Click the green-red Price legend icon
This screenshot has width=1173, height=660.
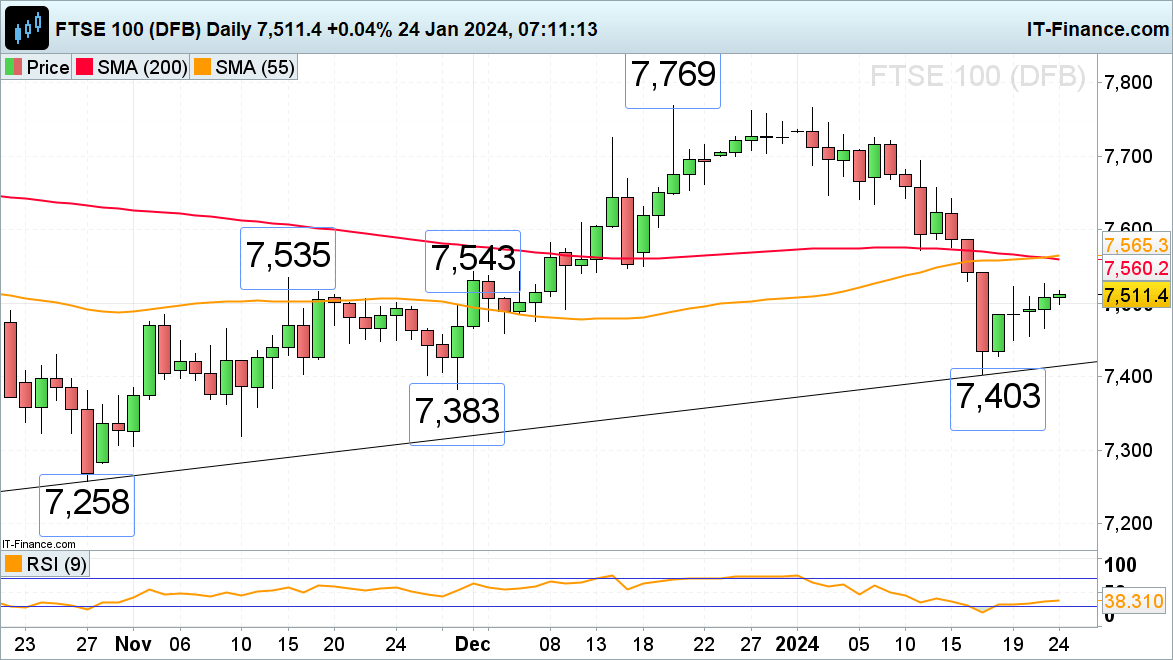[12, 68]
